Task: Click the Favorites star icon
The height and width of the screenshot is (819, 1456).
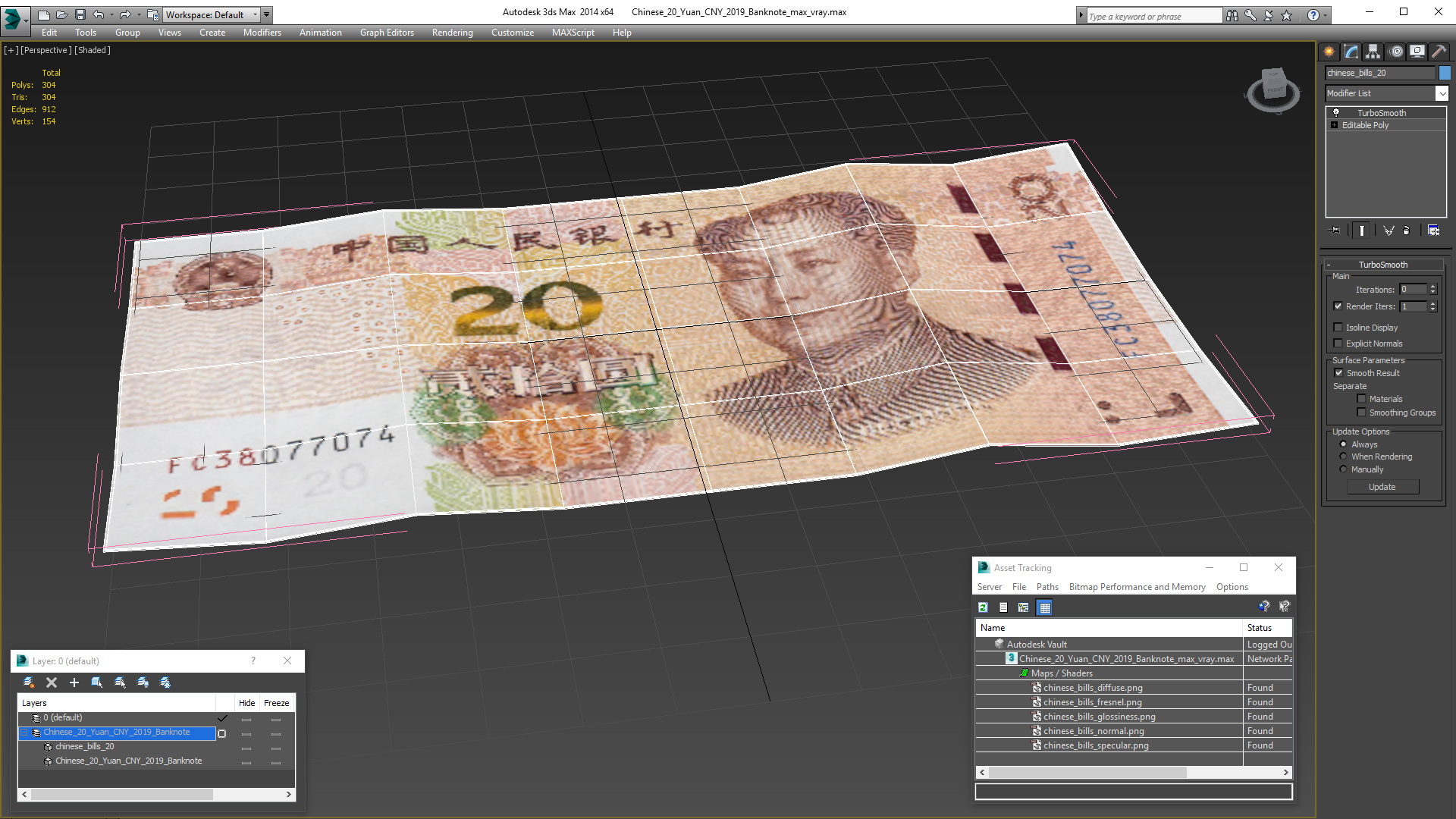Action: tap(1287, 15)
